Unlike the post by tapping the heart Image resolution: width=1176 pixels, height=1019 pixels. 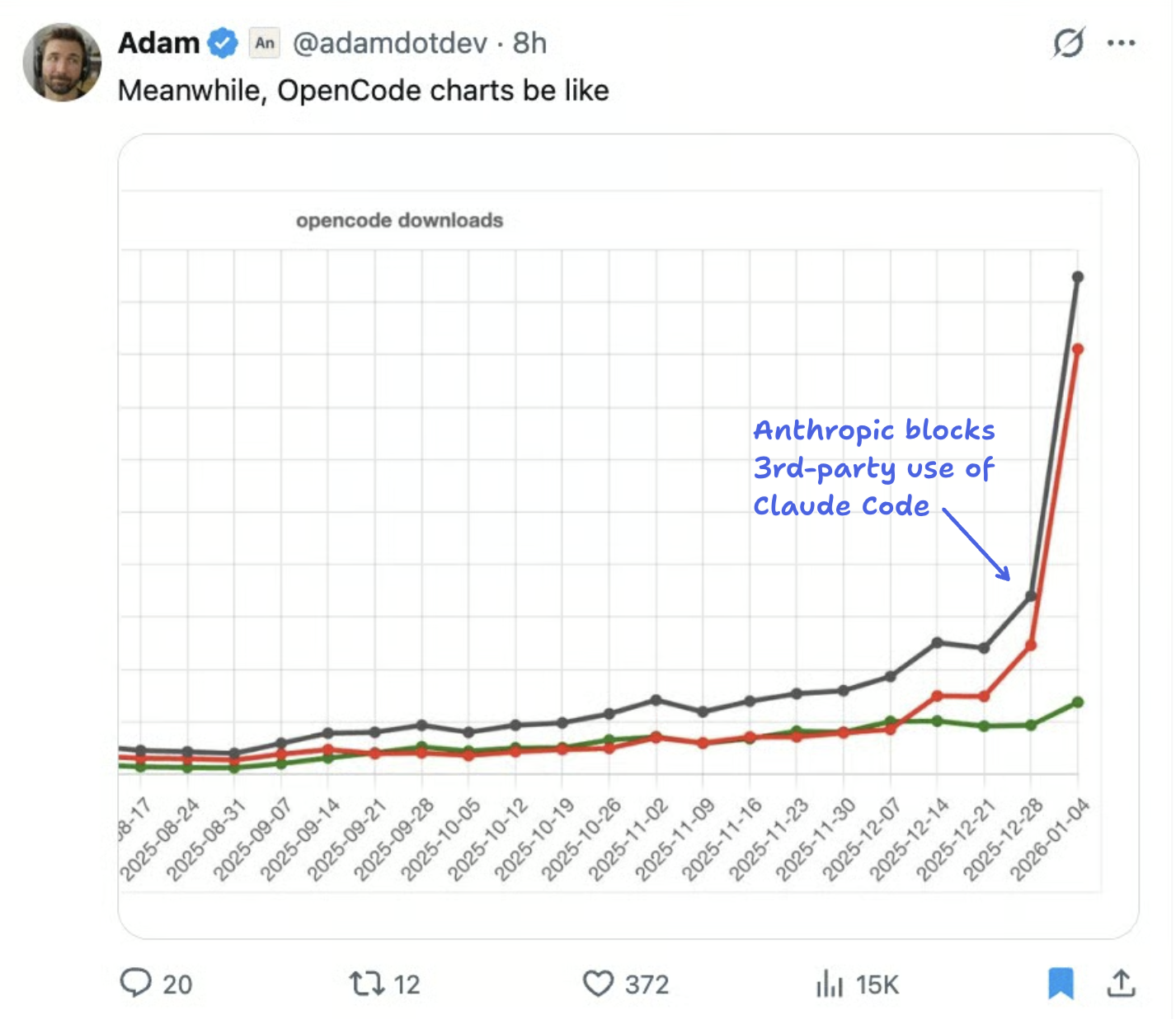coord(601,984)
